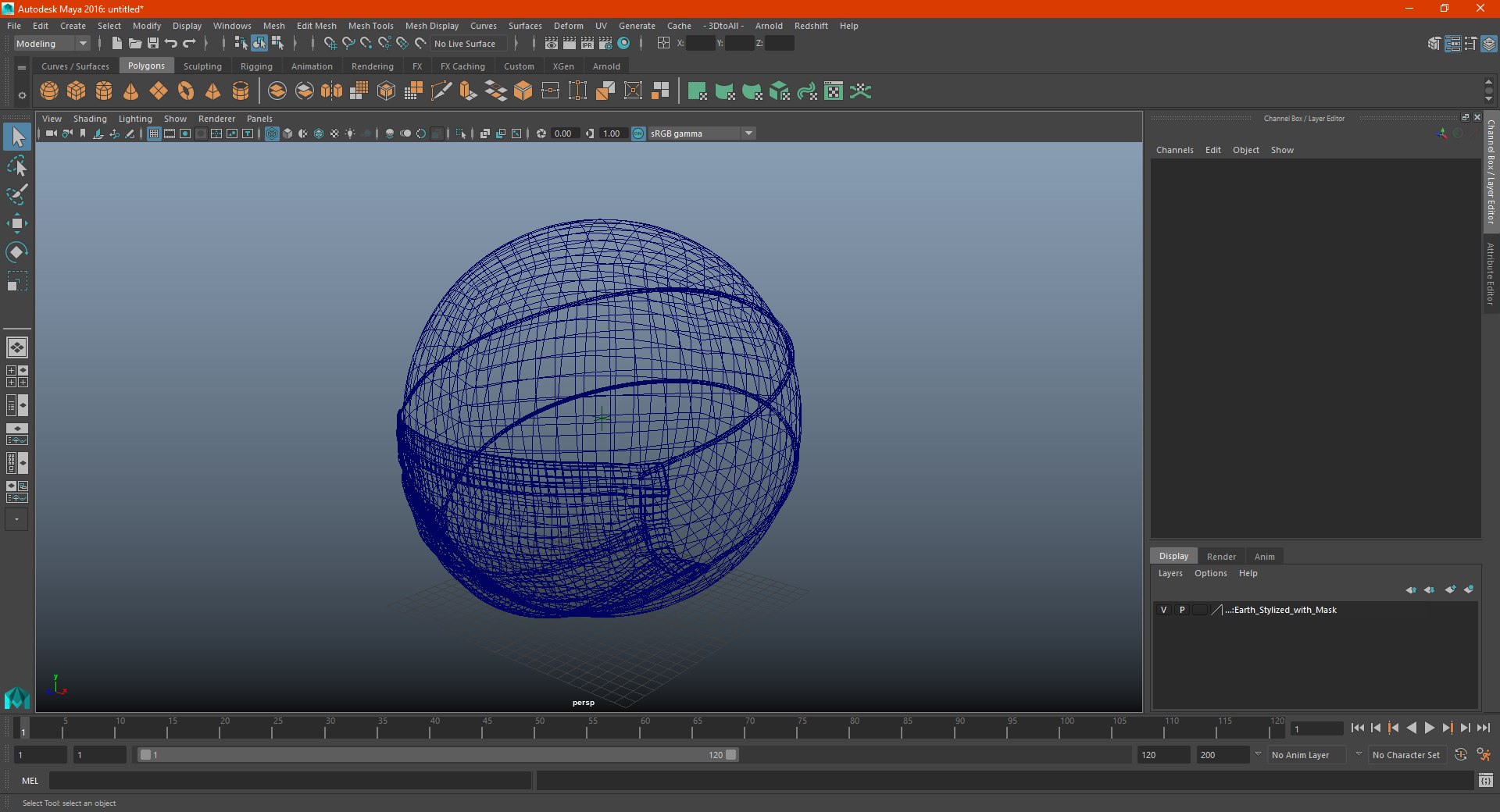Open the panel Shading menu

(90, 119)
